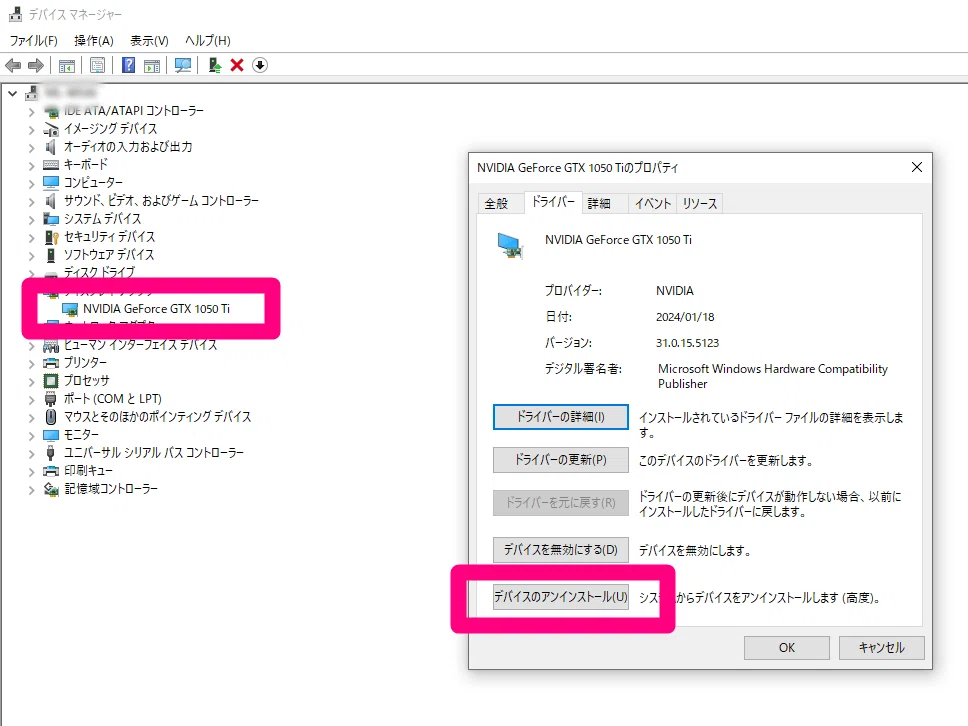Click the 記憶域コントローラー icon
The height and width of the screenshot is (726, 968).
click(51, 489)
